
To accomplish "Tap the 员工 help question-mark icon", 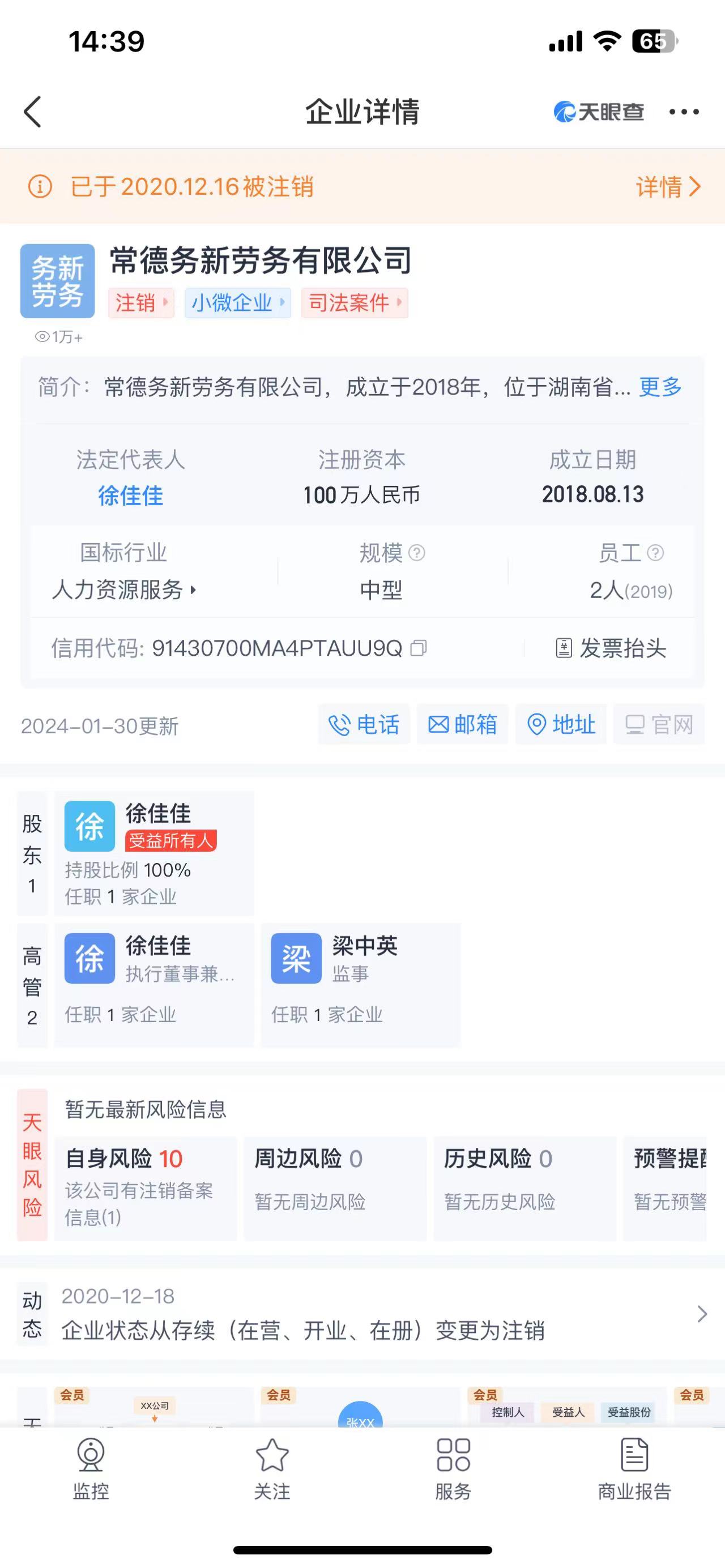I will tap(655, 553).
